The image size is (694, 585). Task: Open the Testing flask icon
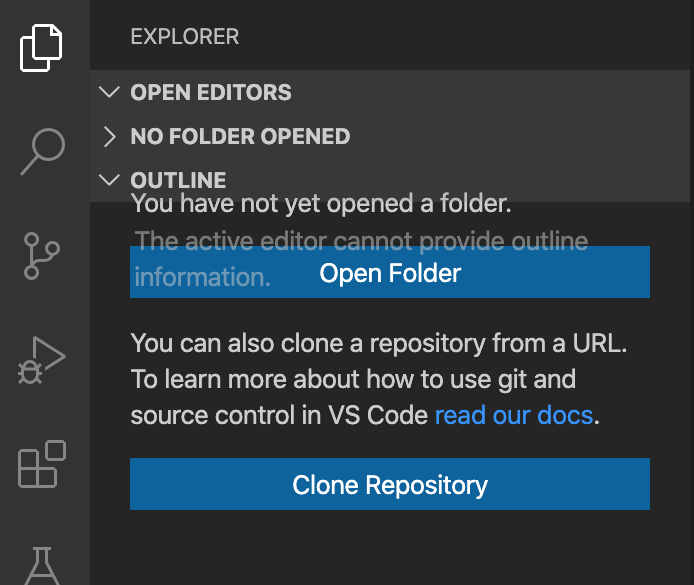pos(42,566)
